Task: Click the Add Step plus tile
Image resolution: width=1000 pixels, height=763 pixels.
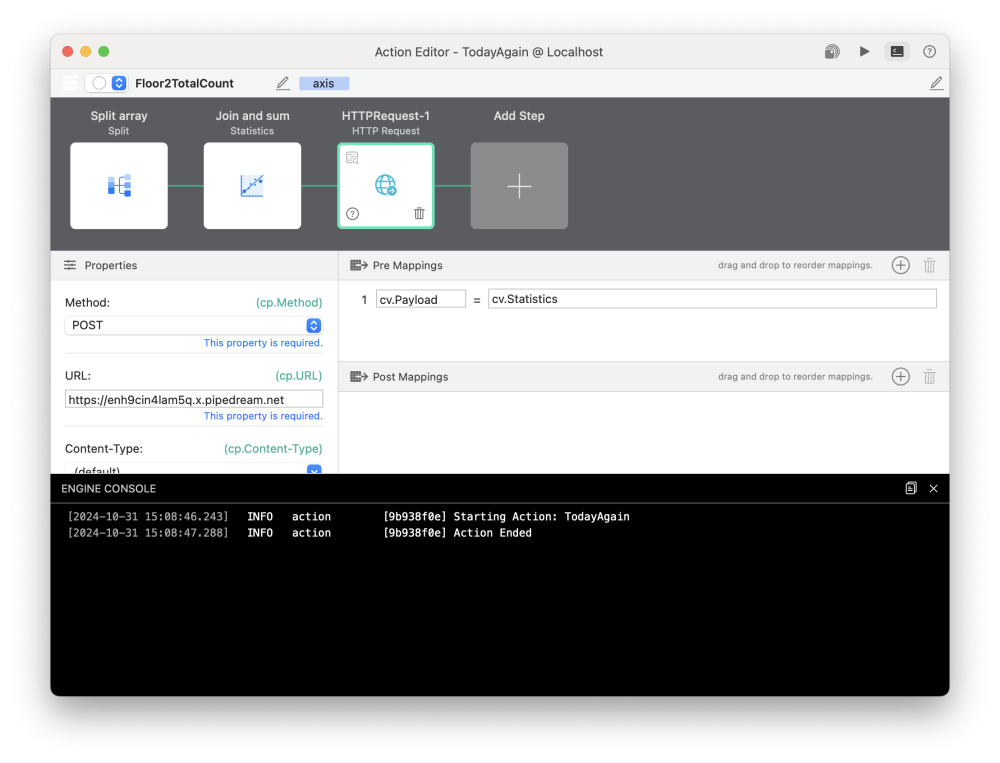Action: (x=519, y=186)
